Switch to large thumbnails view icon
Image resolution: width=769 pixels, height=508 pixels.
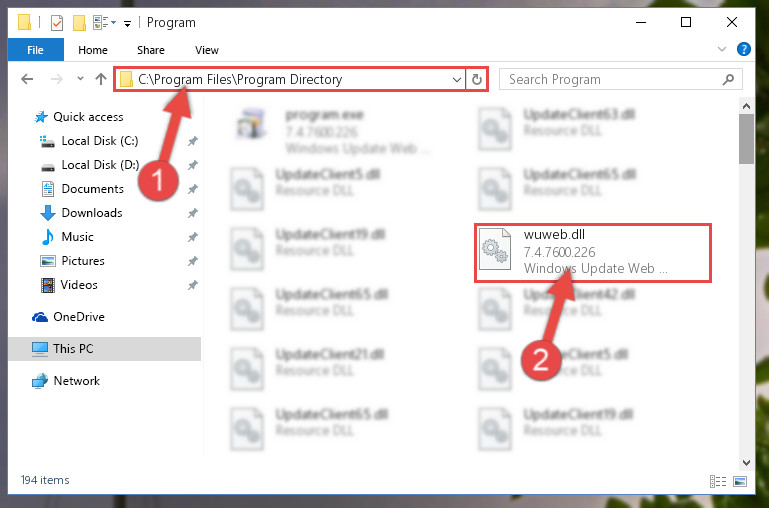click(740, 481)
